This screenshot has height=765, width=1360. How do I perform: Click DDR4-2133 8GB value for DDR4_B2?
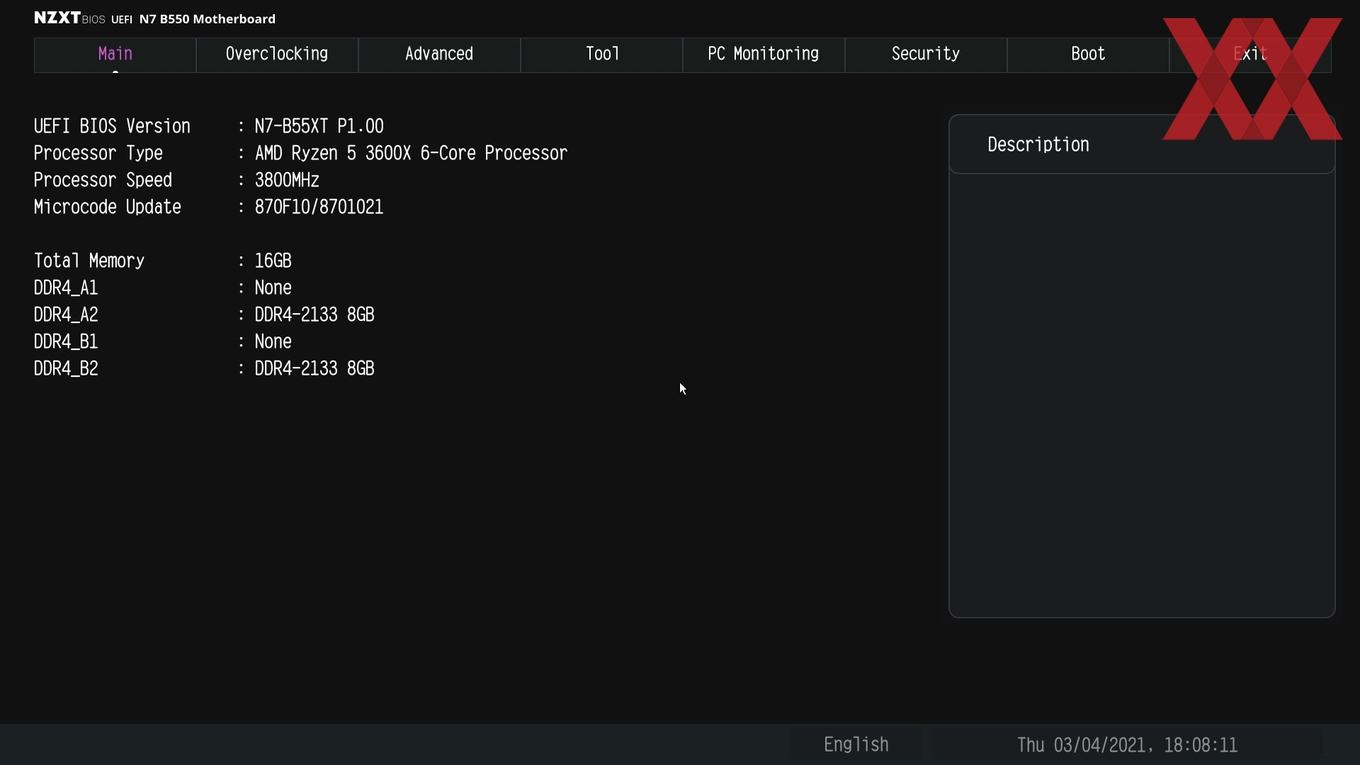[x=314, y=369]
